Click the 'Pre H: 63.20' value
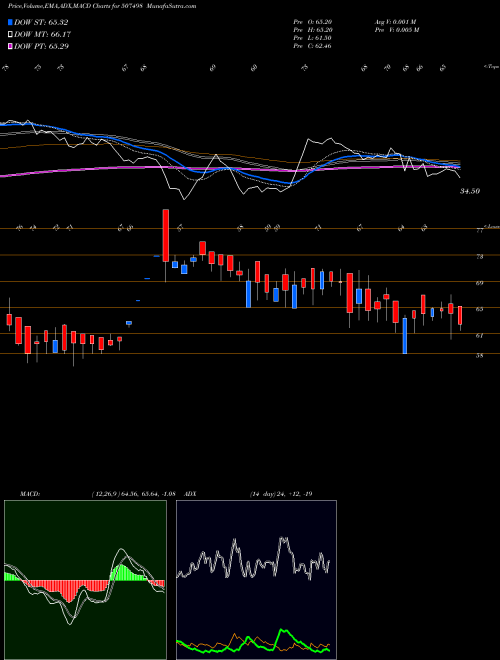500x660 pixels. (312, 30)
